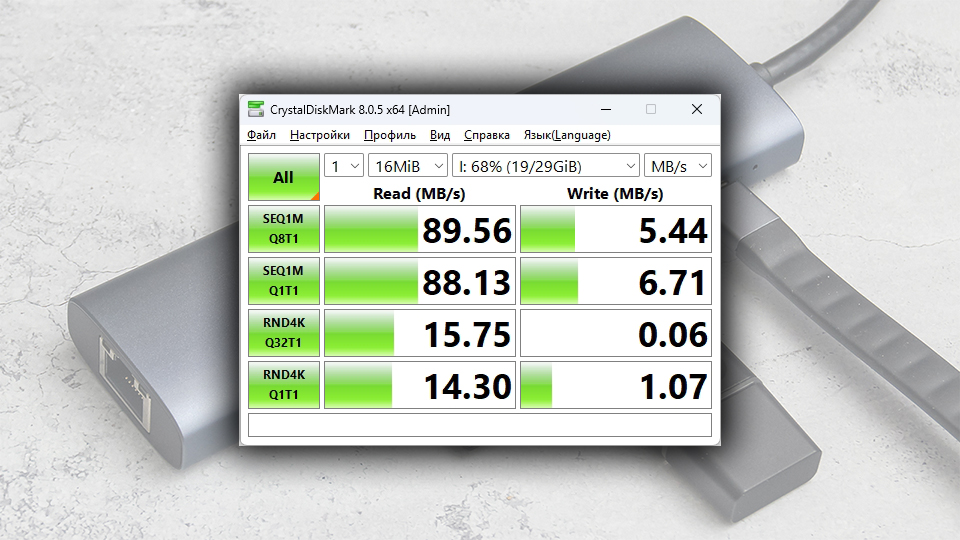Close the CrystalDiskMark window
Image resolution: width=960 pixels, height=540 pixels.
[697, 110]
